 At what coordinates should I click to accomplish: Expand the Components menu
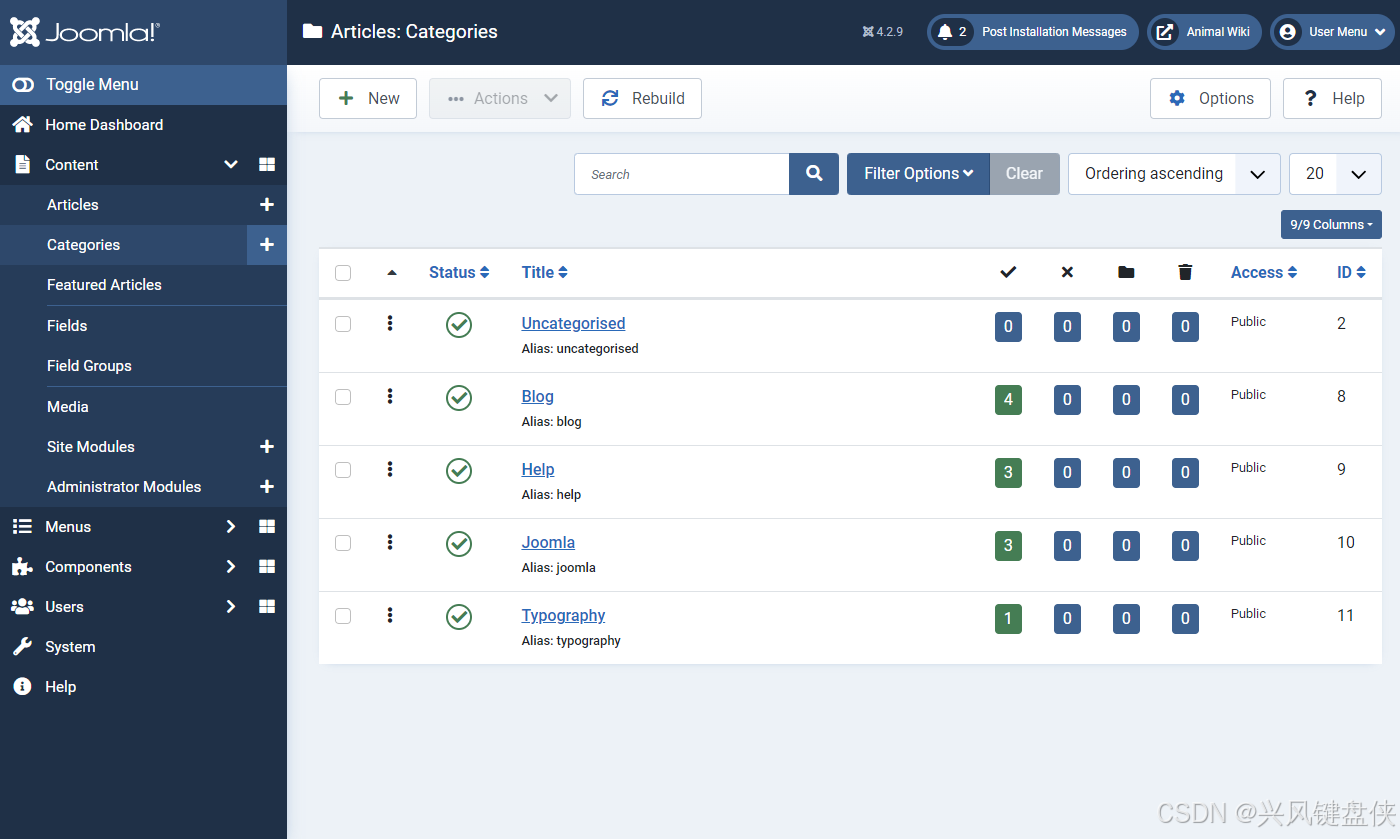[88, 567]
